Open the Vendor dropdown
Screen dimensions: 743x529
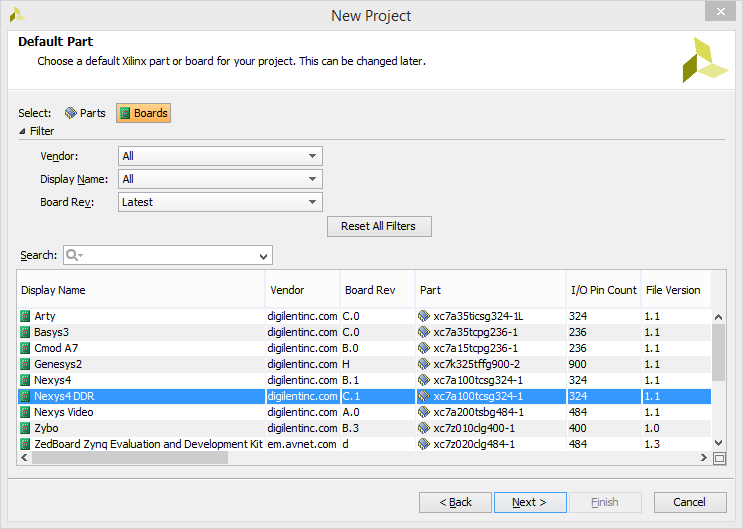[220, 156]
